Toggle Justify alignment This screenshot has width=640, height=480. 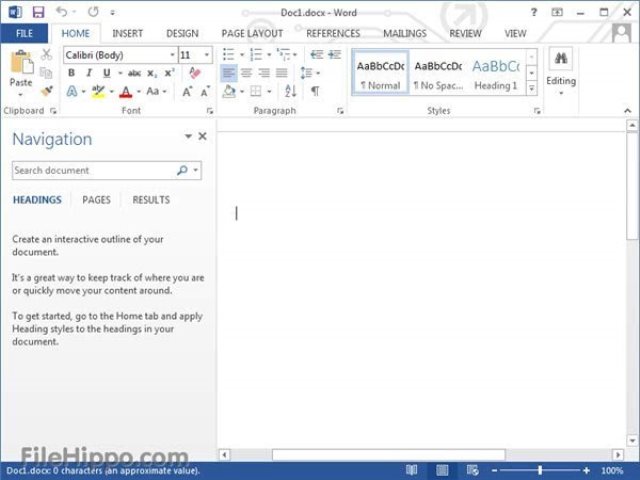click(282, 73)
